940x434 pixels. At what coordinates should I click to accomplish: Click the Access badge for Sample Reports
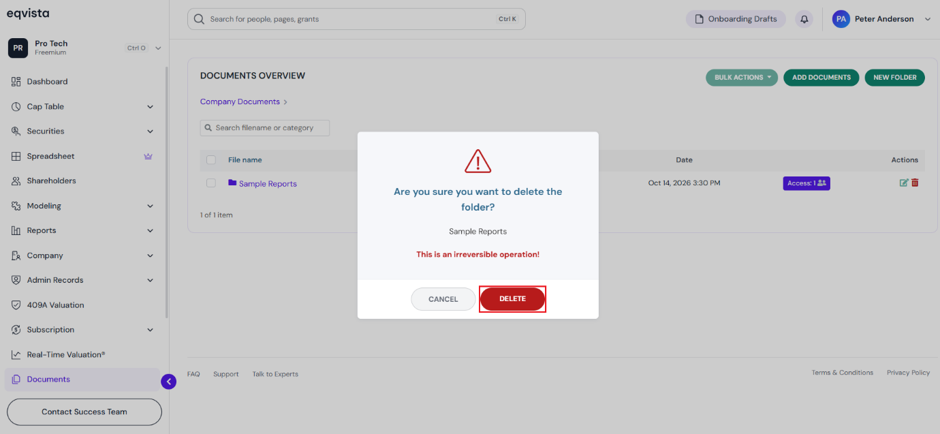click(806, 183)
